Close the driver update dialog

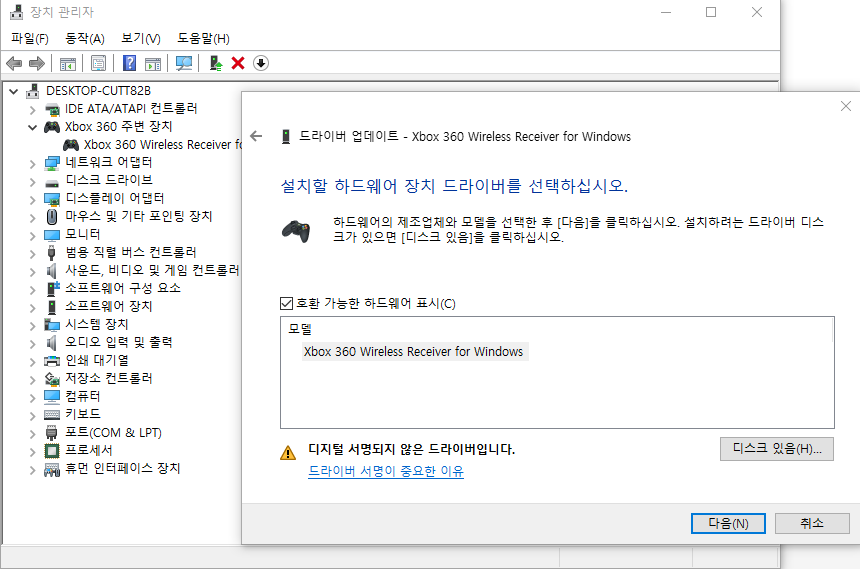pyautogui.click(x=846, y=106)
